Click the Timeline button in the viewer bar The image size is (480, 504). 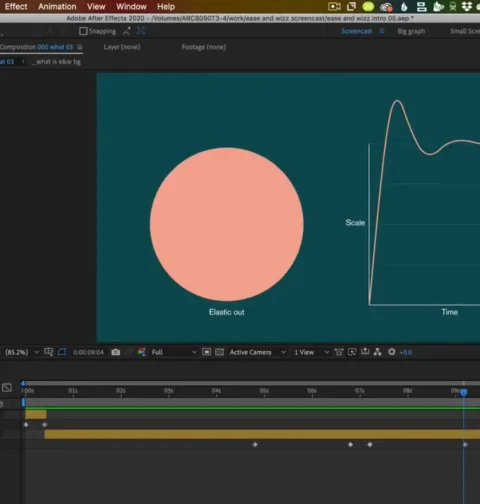click(365, 352)
